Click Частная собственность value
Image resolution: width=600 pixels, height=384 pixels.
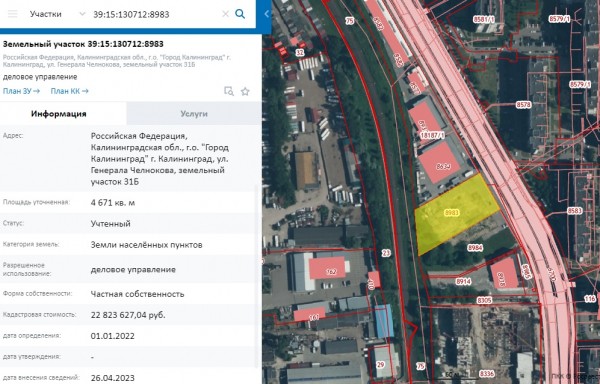coord(137,294)
